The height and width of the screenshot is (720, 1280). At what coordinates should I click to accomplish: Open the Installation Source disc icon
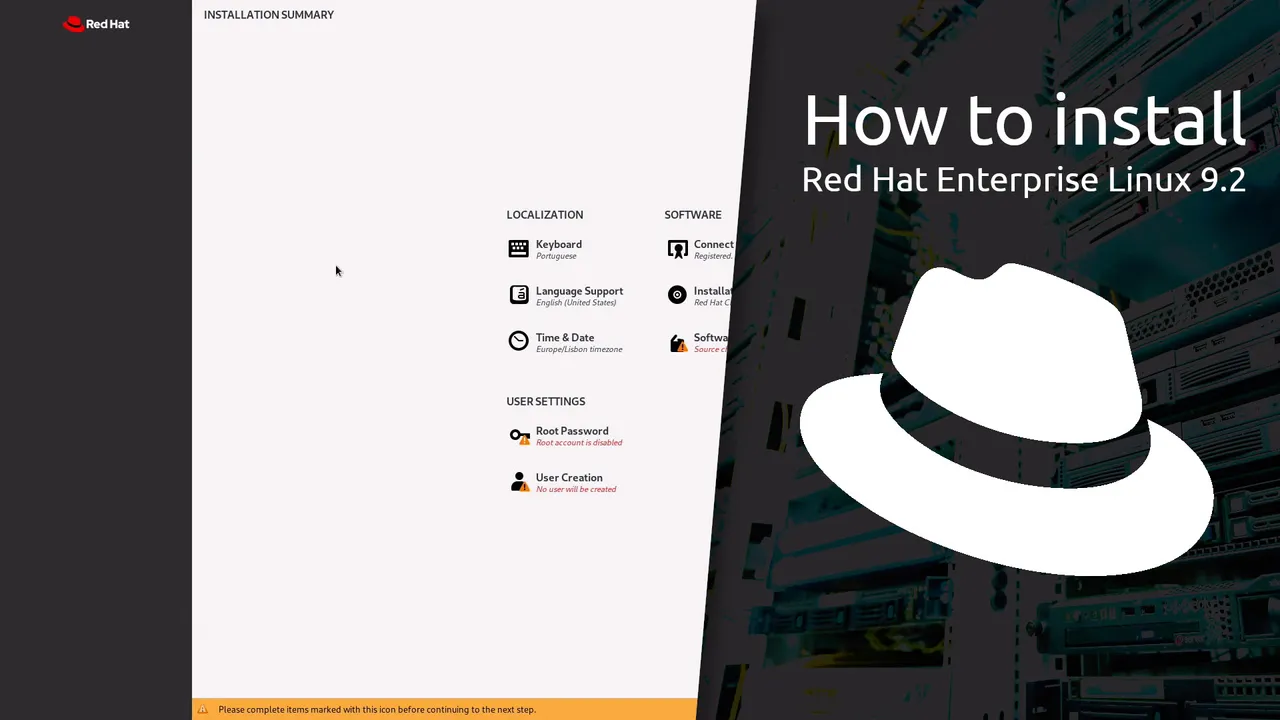click(677, 295)
